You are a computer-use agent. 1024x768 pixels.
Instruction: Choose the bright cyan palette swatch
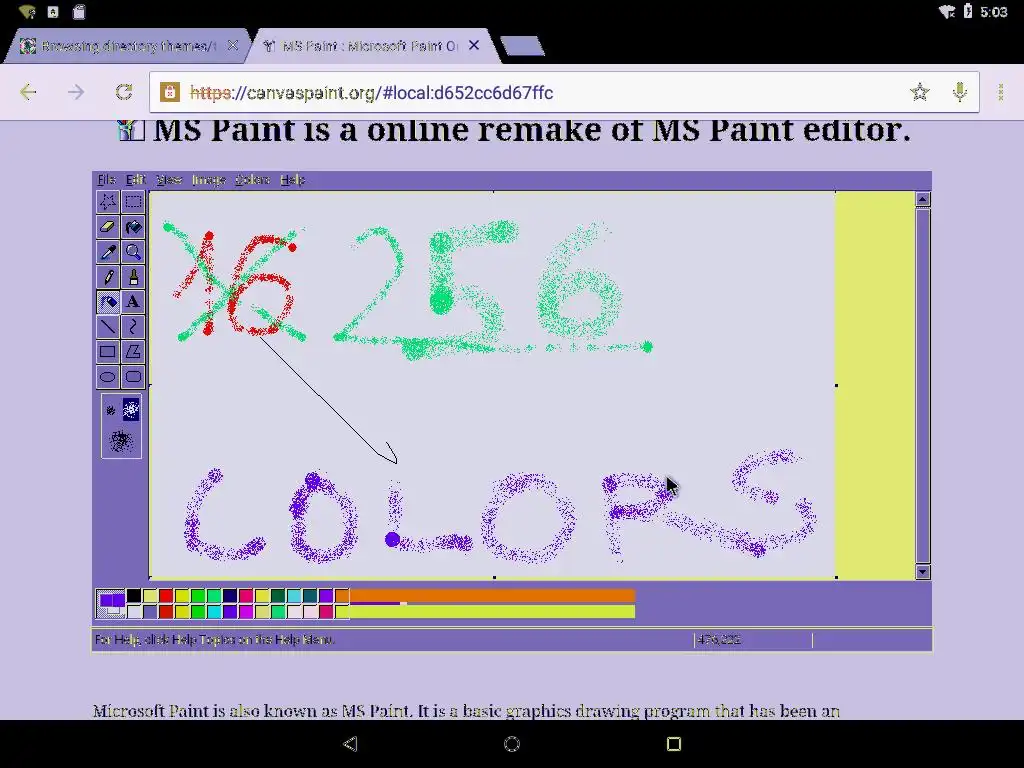[x=214, y=612]
